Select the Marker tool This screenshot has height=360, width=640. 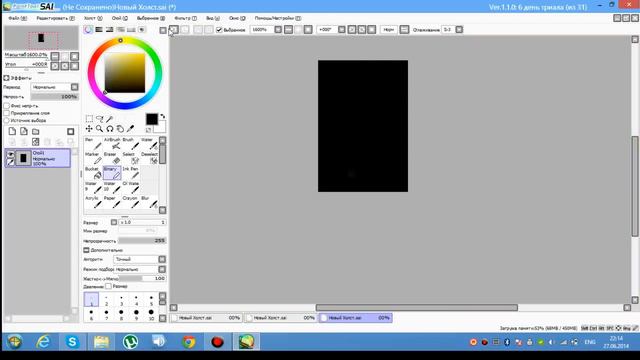(x=93, y=158)
